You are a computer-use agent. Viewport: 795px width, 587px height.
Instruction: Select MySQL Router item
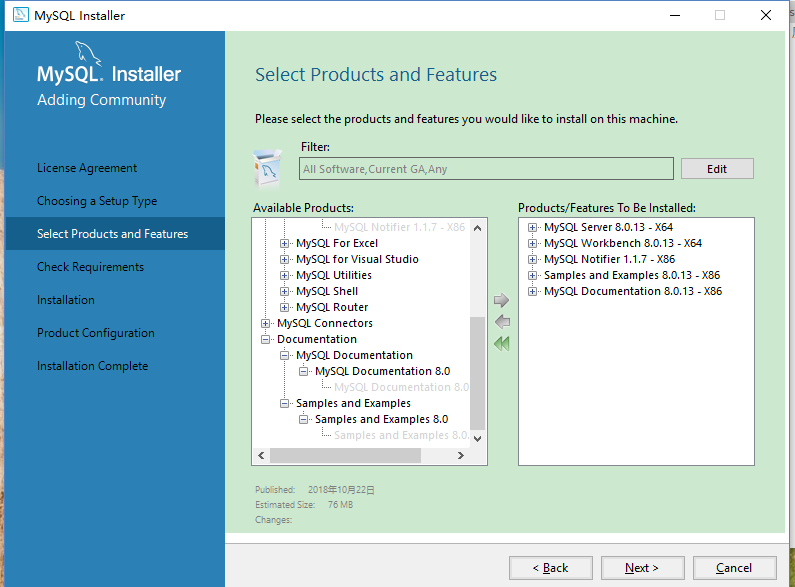pyautogui.click(x=332, y=307)
